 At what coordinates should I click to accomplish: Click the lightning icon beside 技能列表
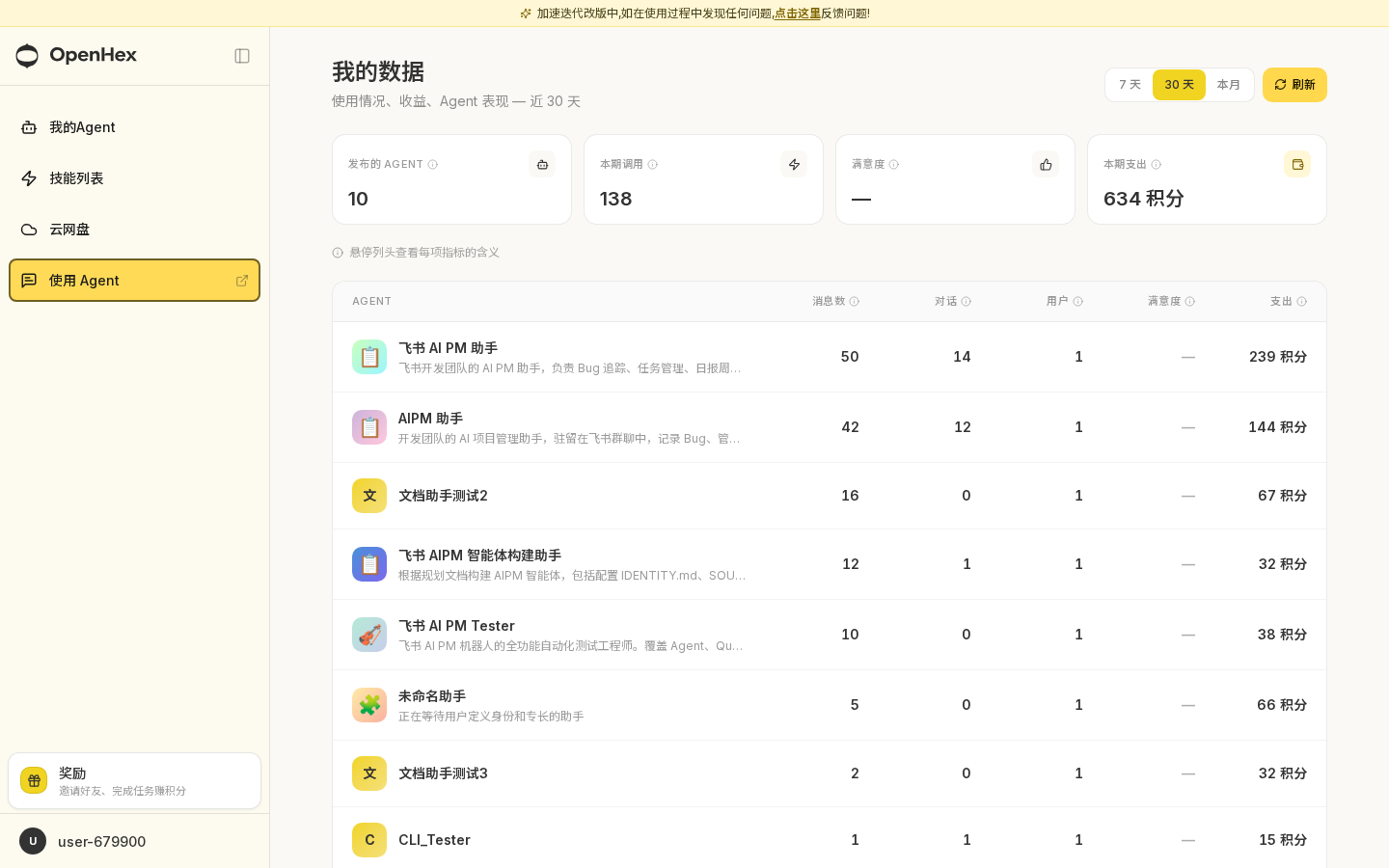pyautogui.click(x=29, y=178)
